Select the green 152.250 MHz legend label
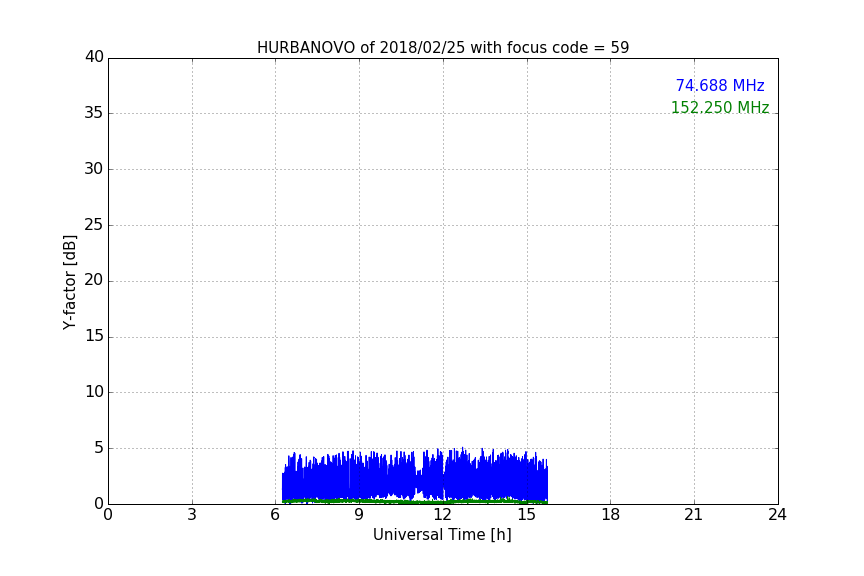This screenshot has width=864, height=576. (x=720, y=107)
